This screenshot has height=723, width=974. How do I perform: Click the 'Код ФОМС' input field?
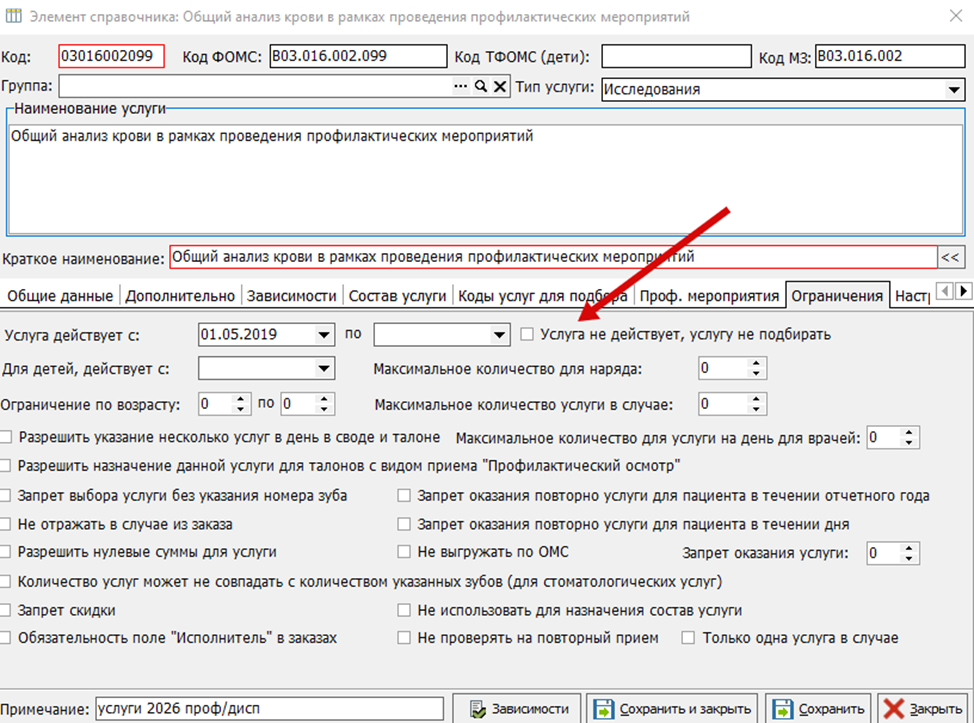coord(358,57)
